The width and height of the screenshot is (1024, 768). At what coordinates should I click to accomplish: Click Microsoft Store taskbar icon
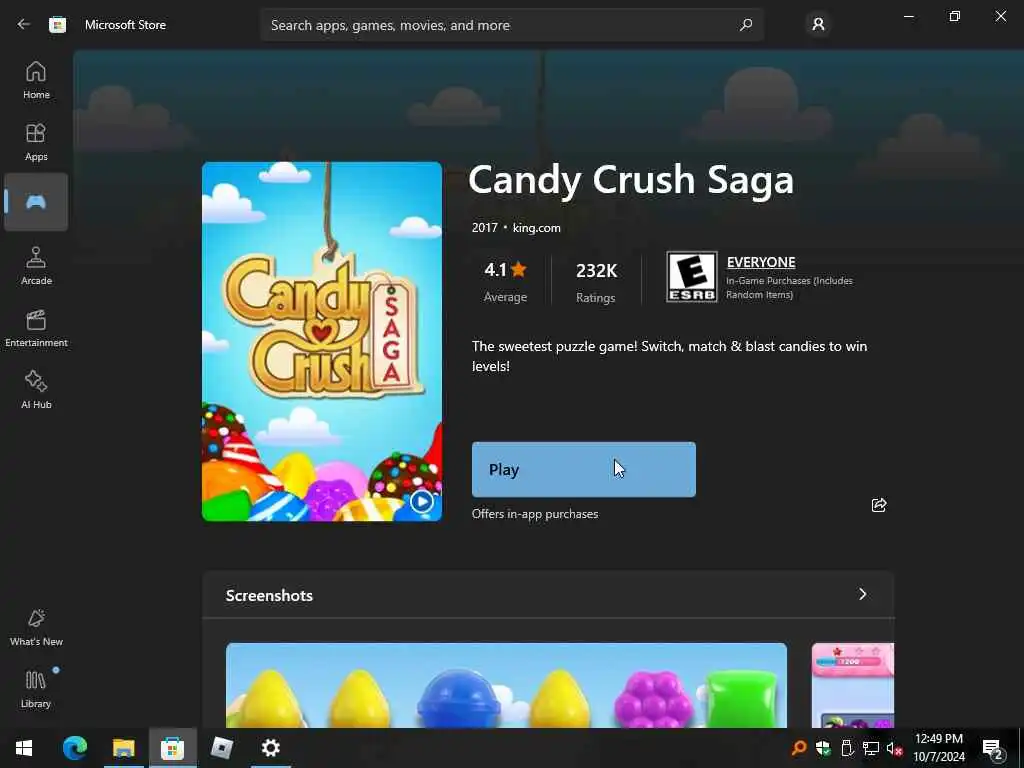point(172,748)
